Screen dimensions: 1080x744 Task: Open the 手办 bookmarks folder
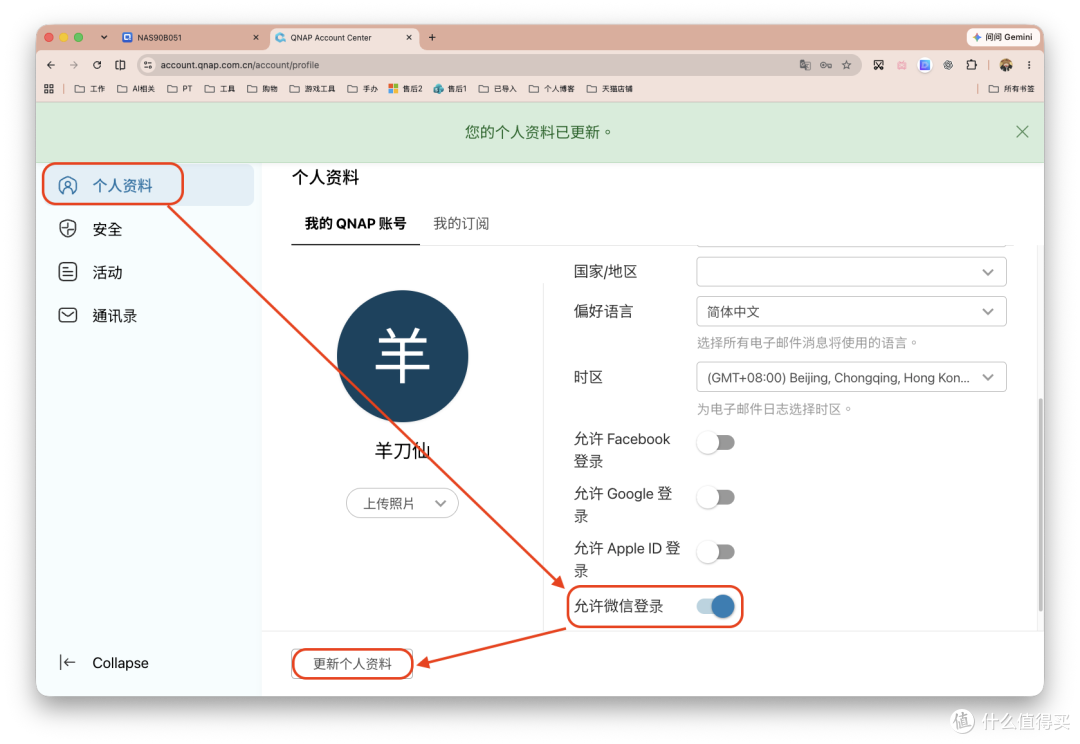coord(363,89)
